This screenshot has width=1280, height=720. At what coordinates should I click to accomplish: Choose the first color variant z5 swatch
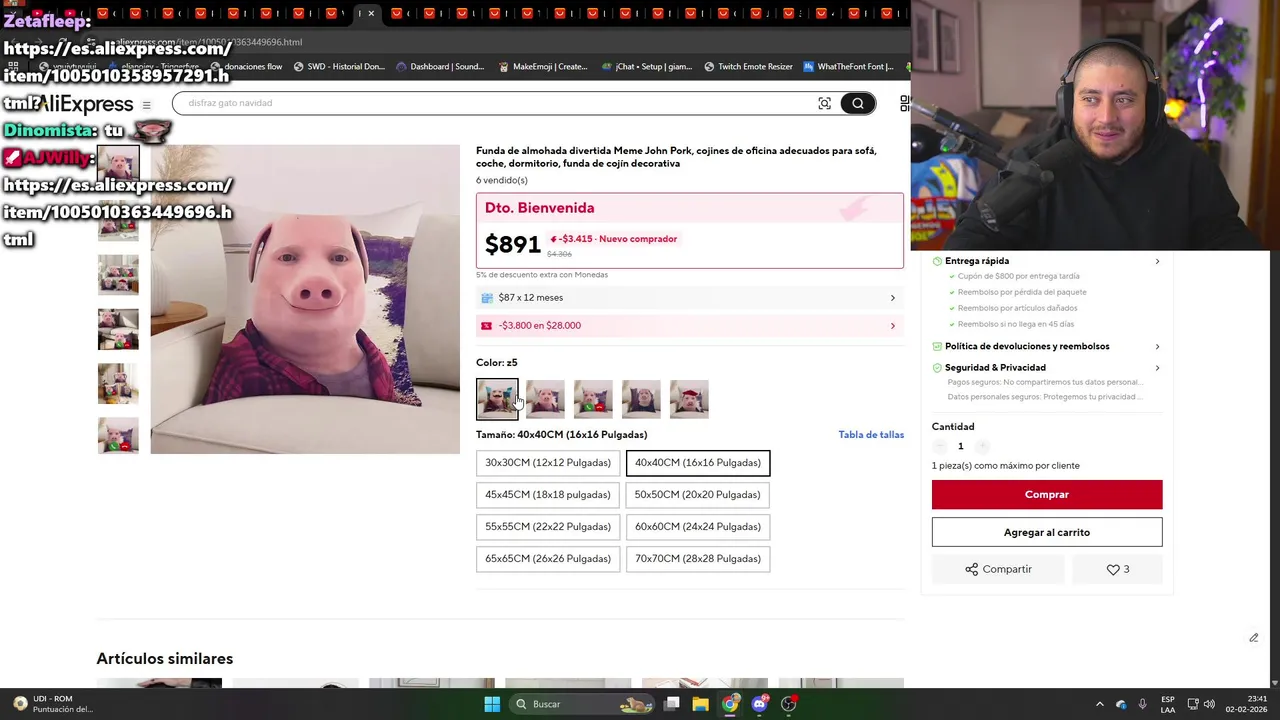pos(497,399)
